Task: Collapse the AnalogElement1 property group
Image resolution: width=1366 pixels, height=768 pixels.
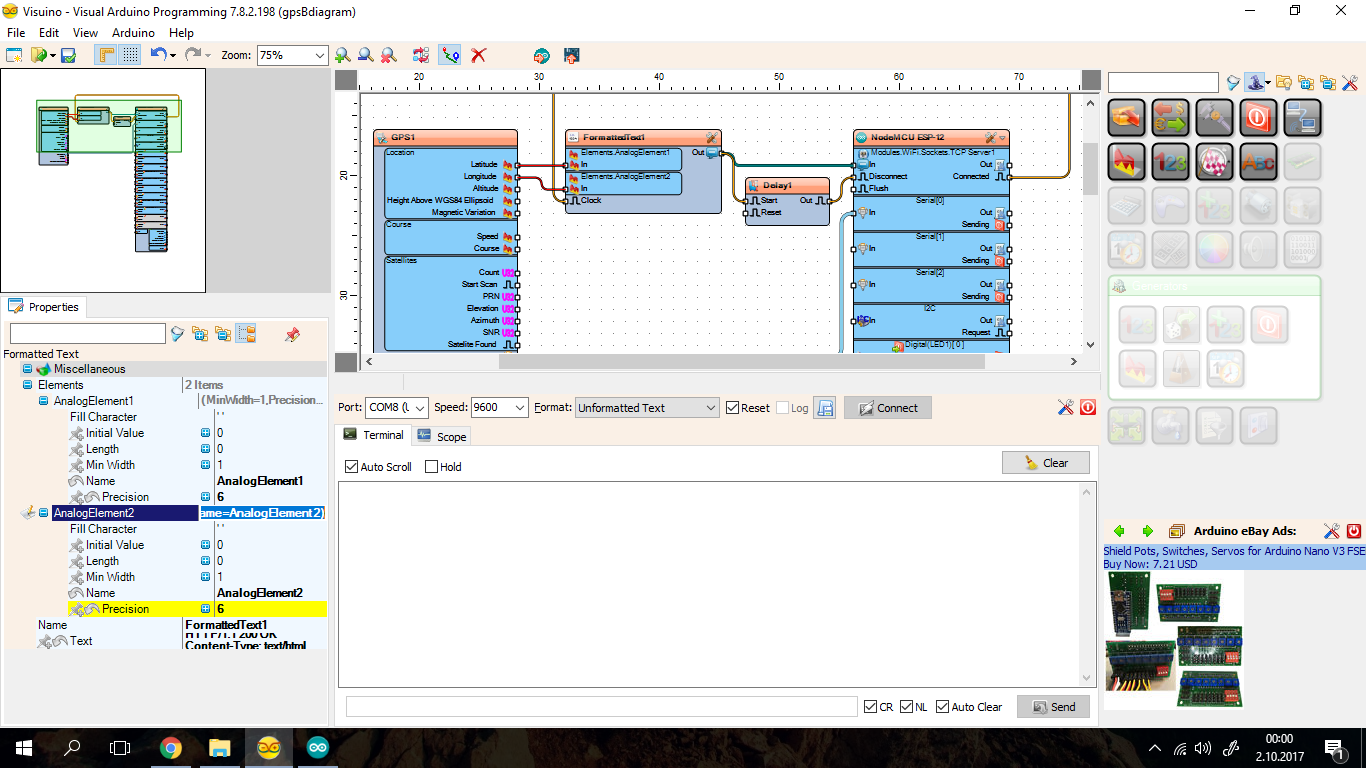Action: coord(41,400)
